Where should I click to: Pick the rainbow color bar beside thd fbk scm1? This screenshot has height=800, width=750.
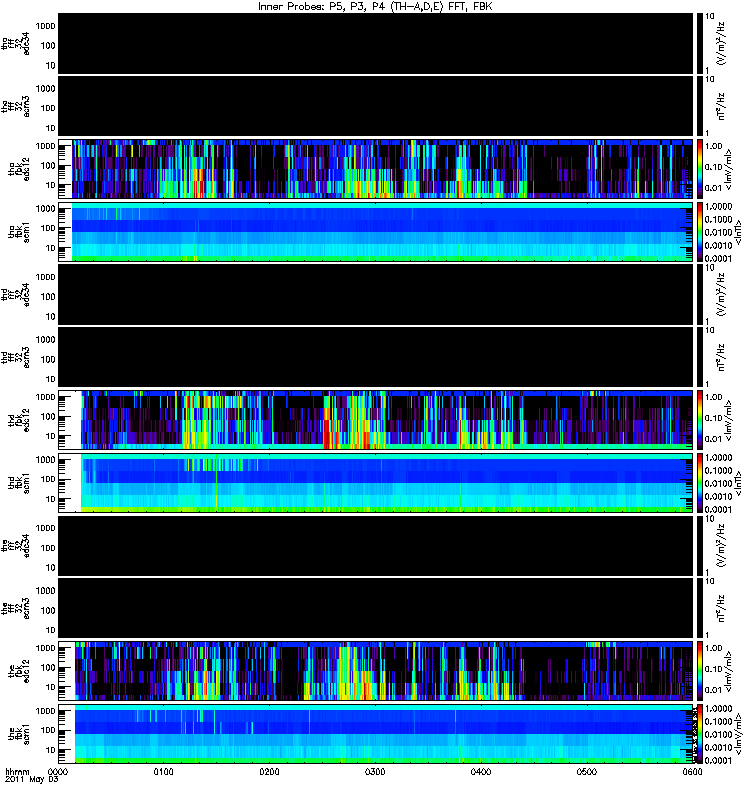(700, 483)
